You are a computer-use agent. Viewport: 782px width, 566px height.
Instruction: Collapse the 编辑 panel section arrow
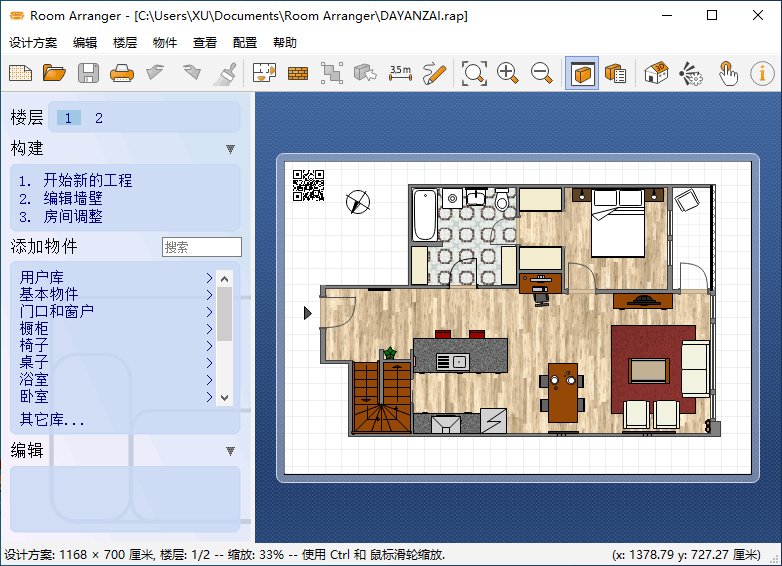pyautogui.click(x=230, y=451)
